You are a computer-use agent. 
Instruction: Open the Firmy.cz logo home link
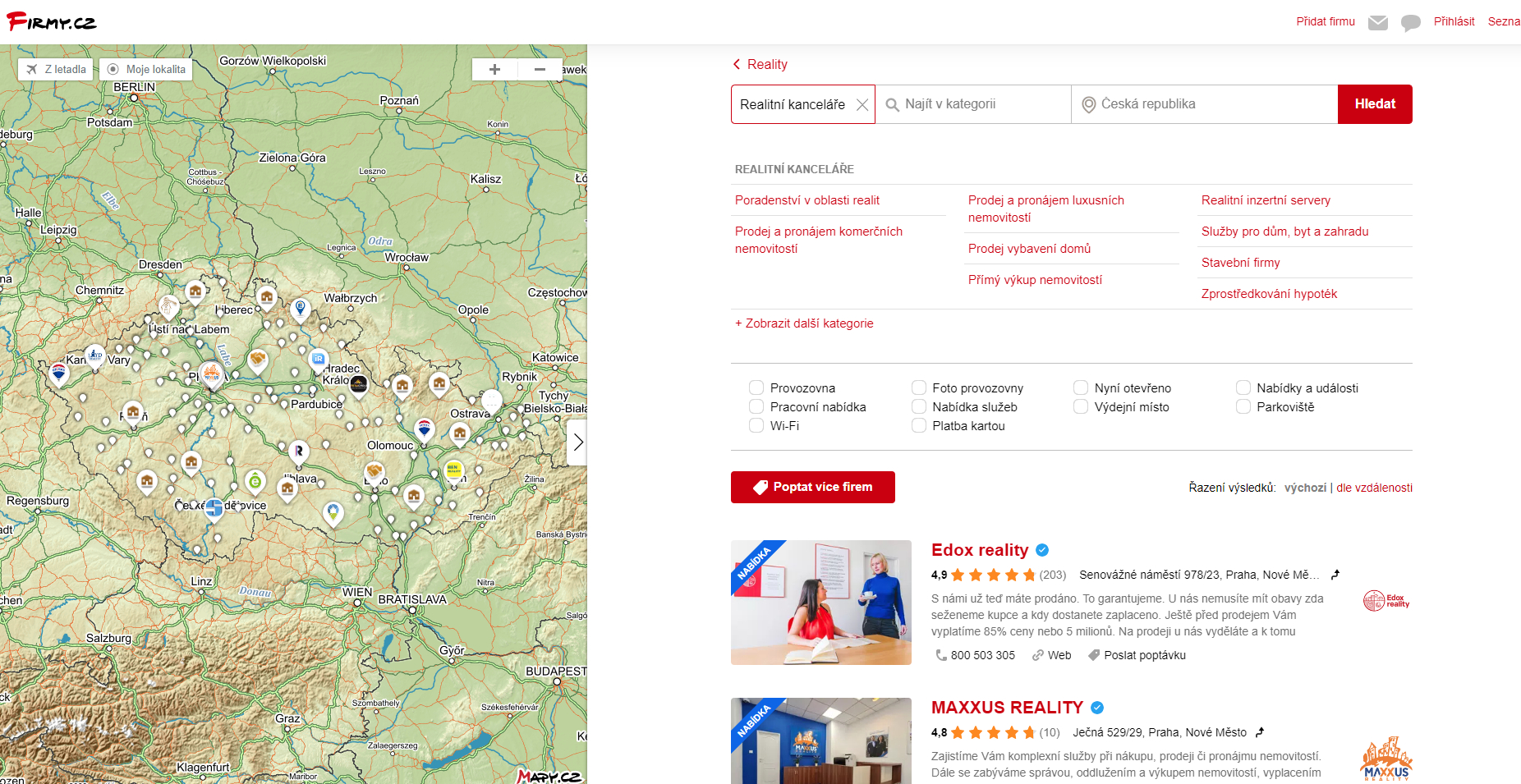tap(51, 21)
